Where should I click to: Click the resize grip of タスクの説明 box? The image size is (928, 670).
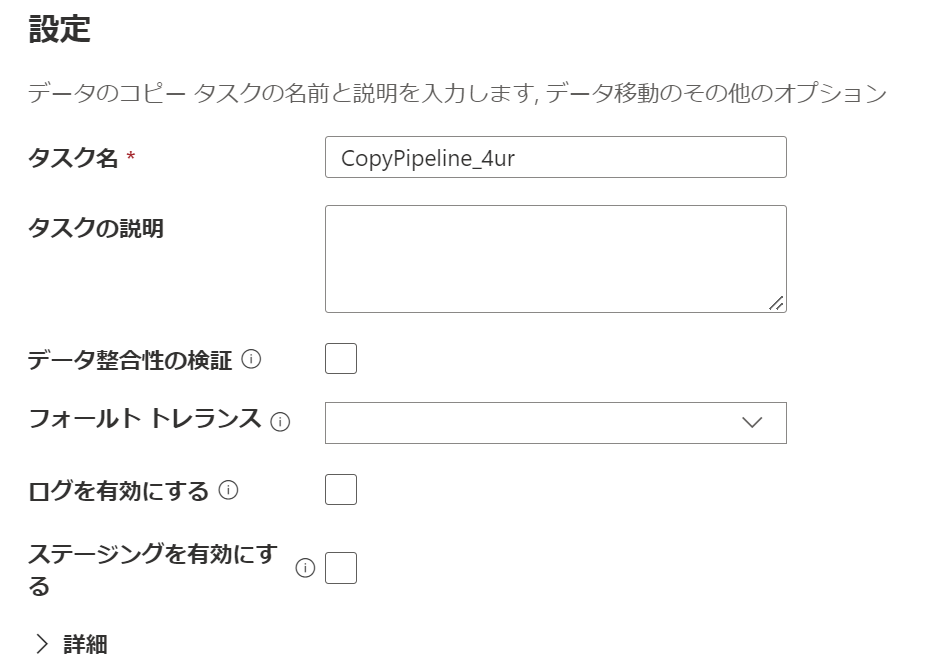776,303
